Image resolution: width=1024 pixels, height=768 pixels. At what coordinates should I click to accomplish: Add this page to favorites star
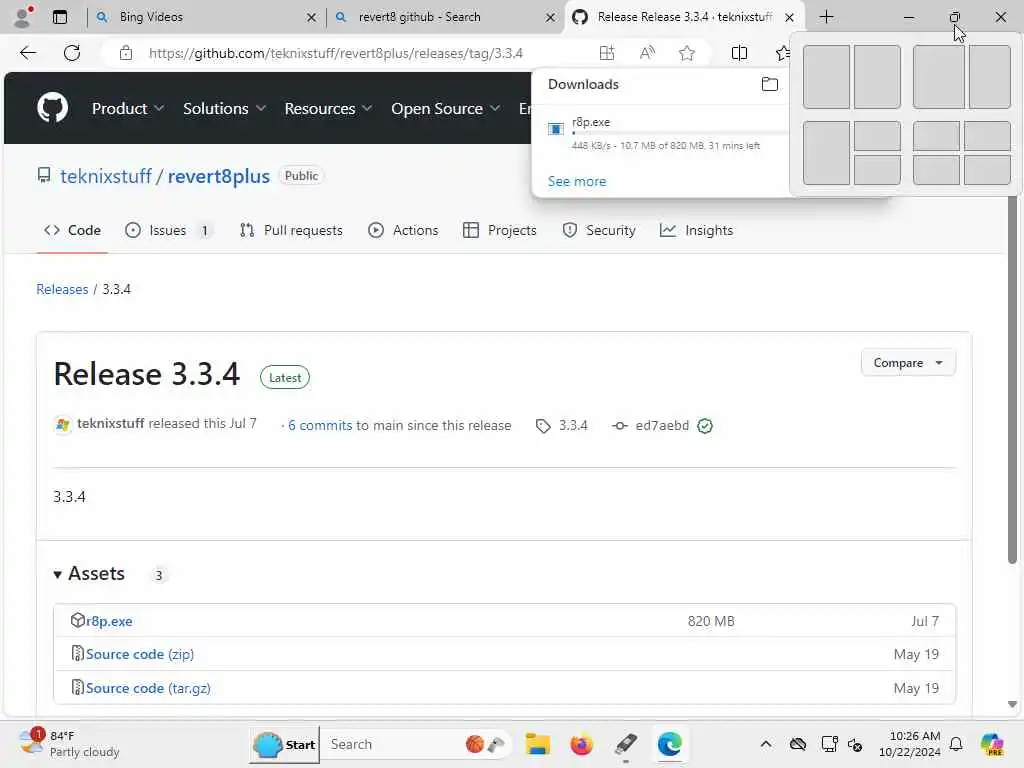tap(686, 53)
